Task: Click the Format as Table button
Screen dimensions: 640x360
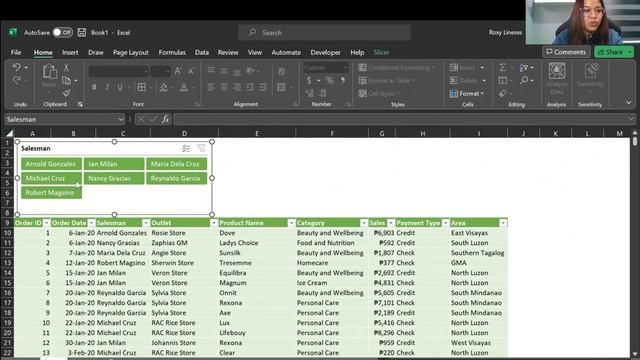Action: 387,80
